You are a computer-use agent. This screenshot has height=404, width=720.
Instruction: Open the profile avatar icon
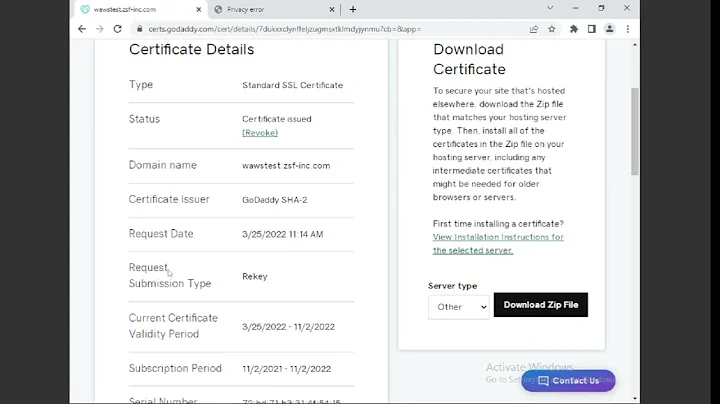pos(609,29)
